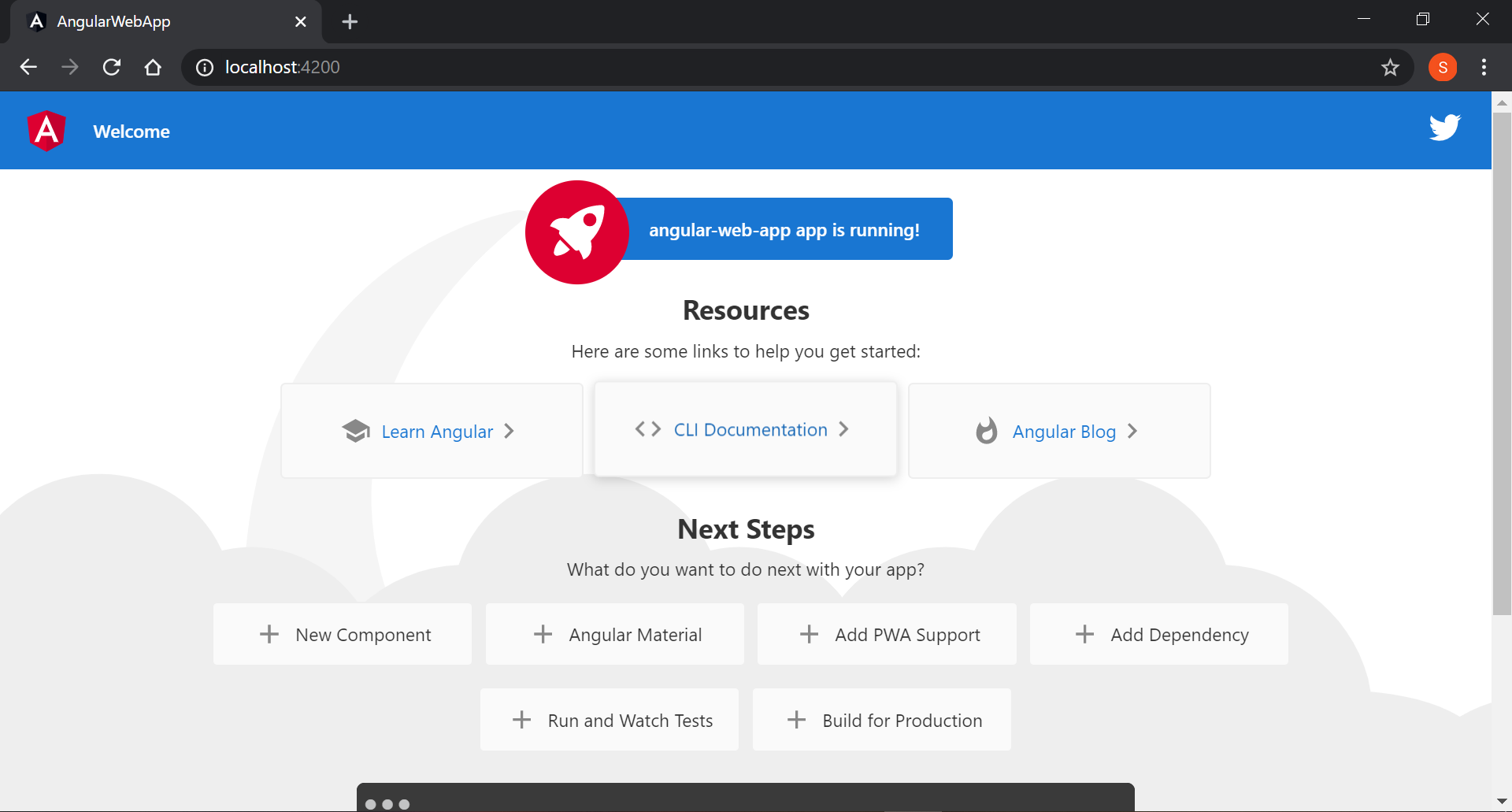Click the Build for Production button
The height and width of the screenshot is (812, 1512).
pyautogui.click(x=881, y=719)
